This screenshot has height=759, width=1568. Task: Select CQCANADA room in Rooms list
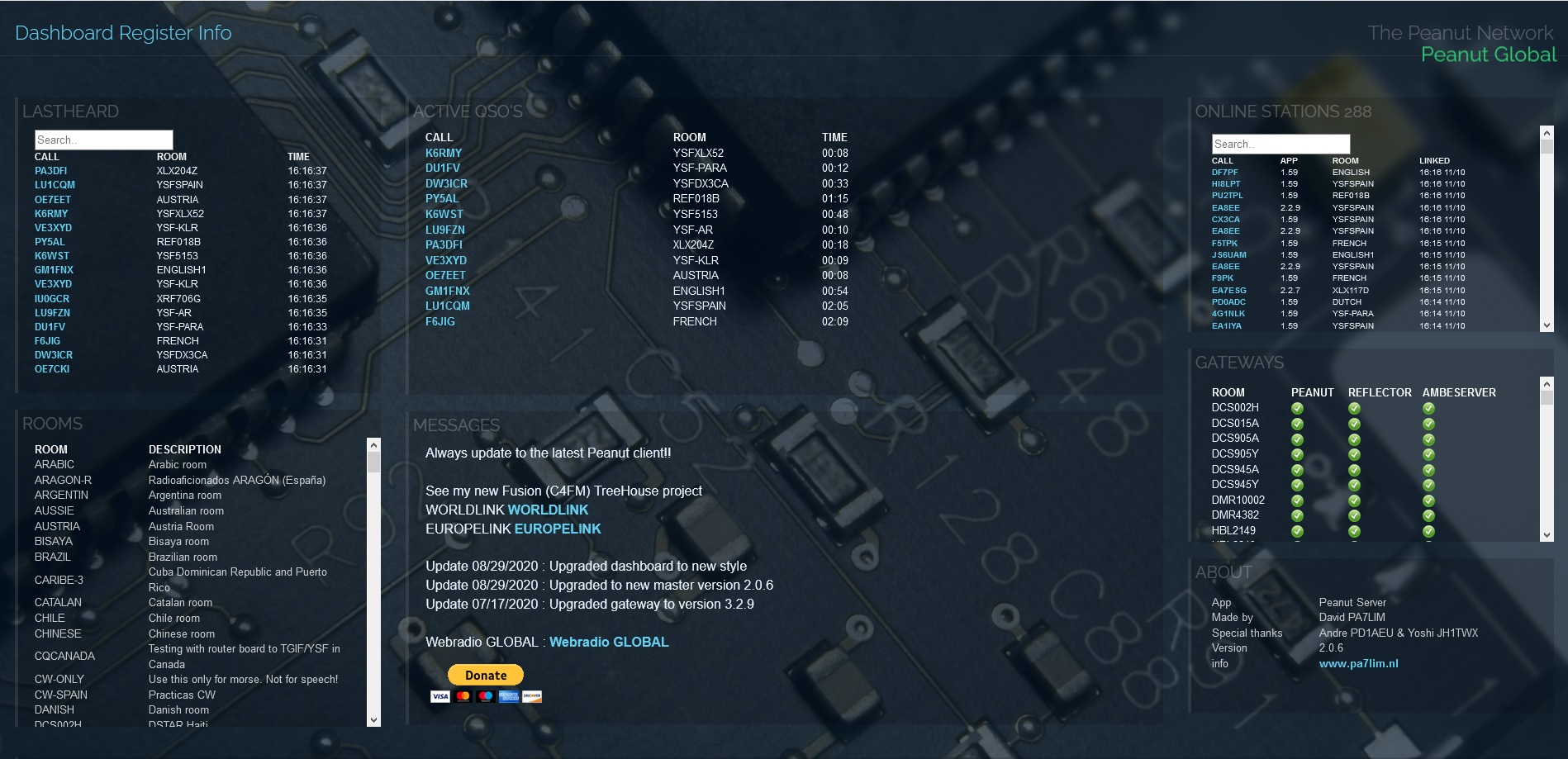(64, 657)
